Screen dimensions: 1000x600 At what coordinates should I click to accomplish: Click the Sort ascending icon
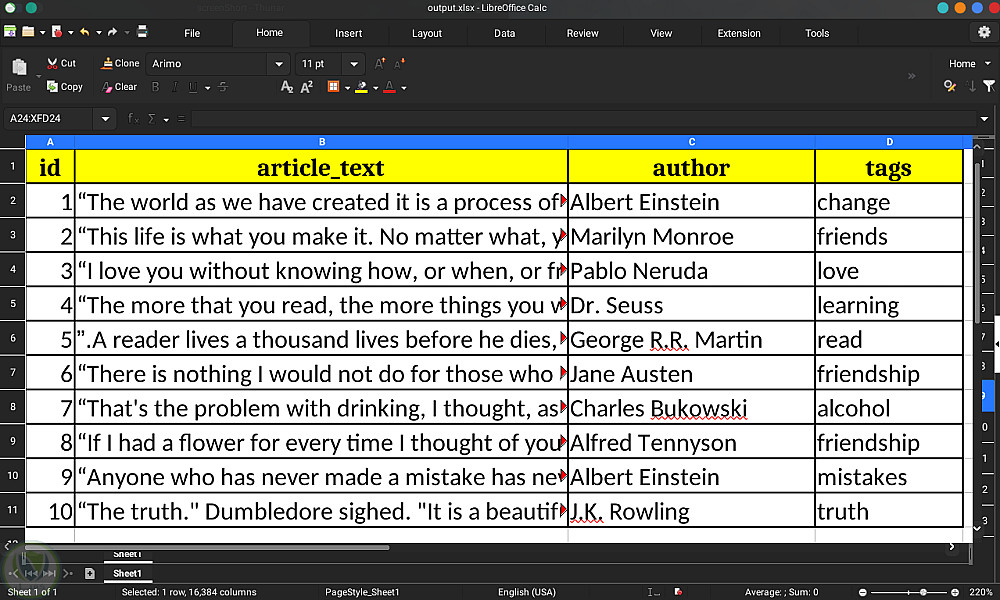click(971, 86)
